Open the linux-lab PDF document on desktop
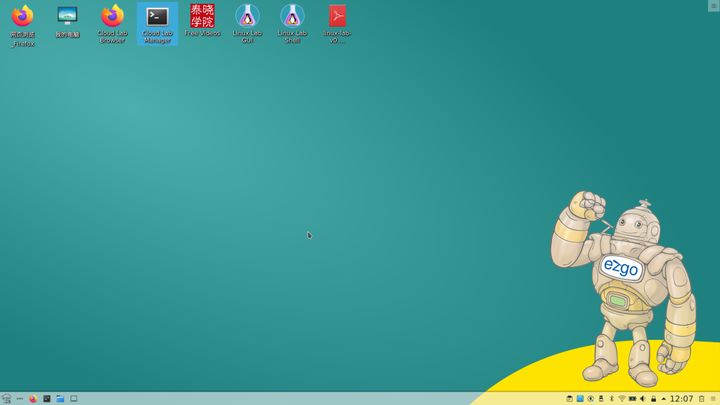The image size is (720, 405). click(x=338, y=24)
